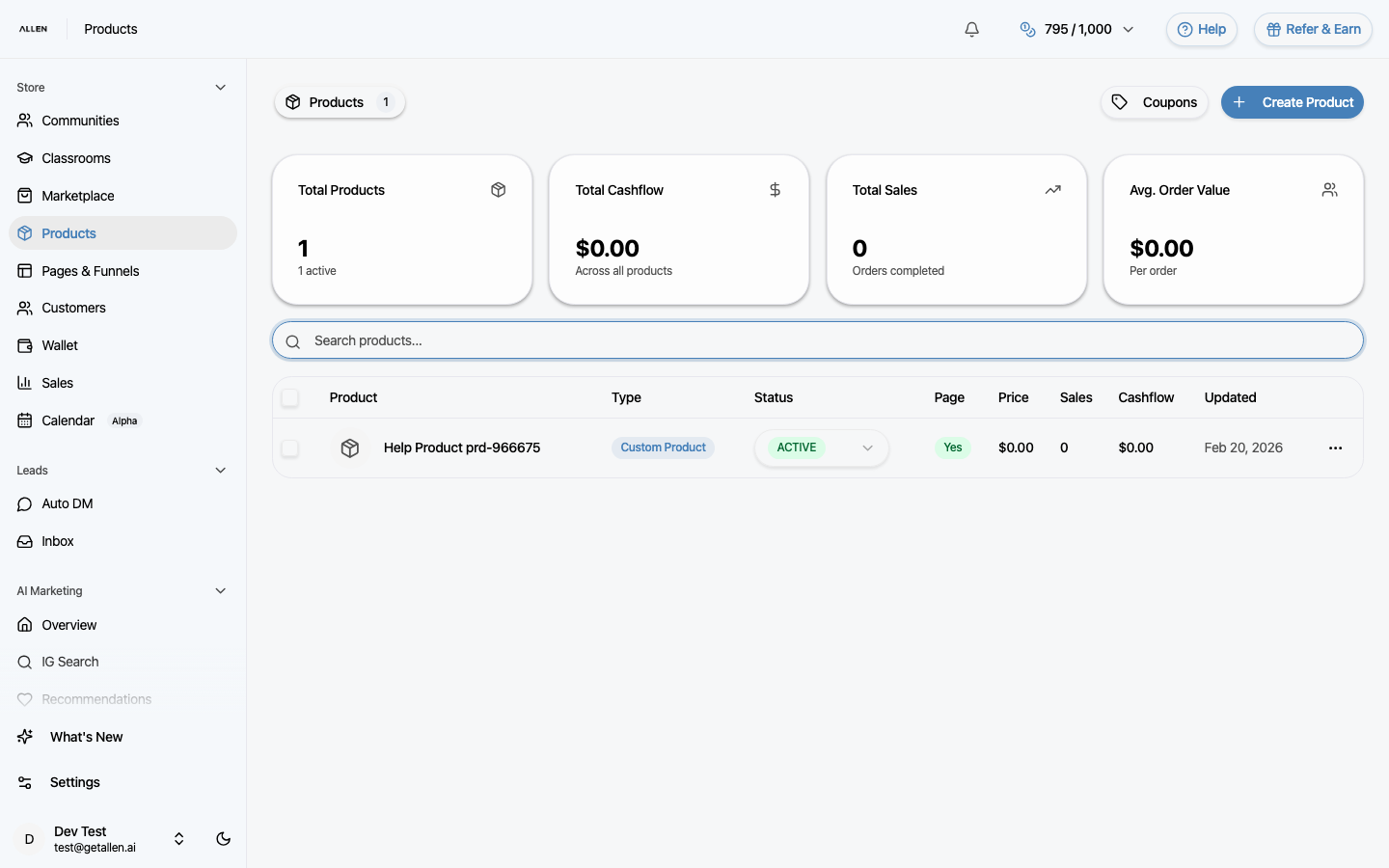Image resolution: width=1389 pixels, height=868 pixels.
Task: Toggle dark mode with the moon icon
Action: (223, 839)
